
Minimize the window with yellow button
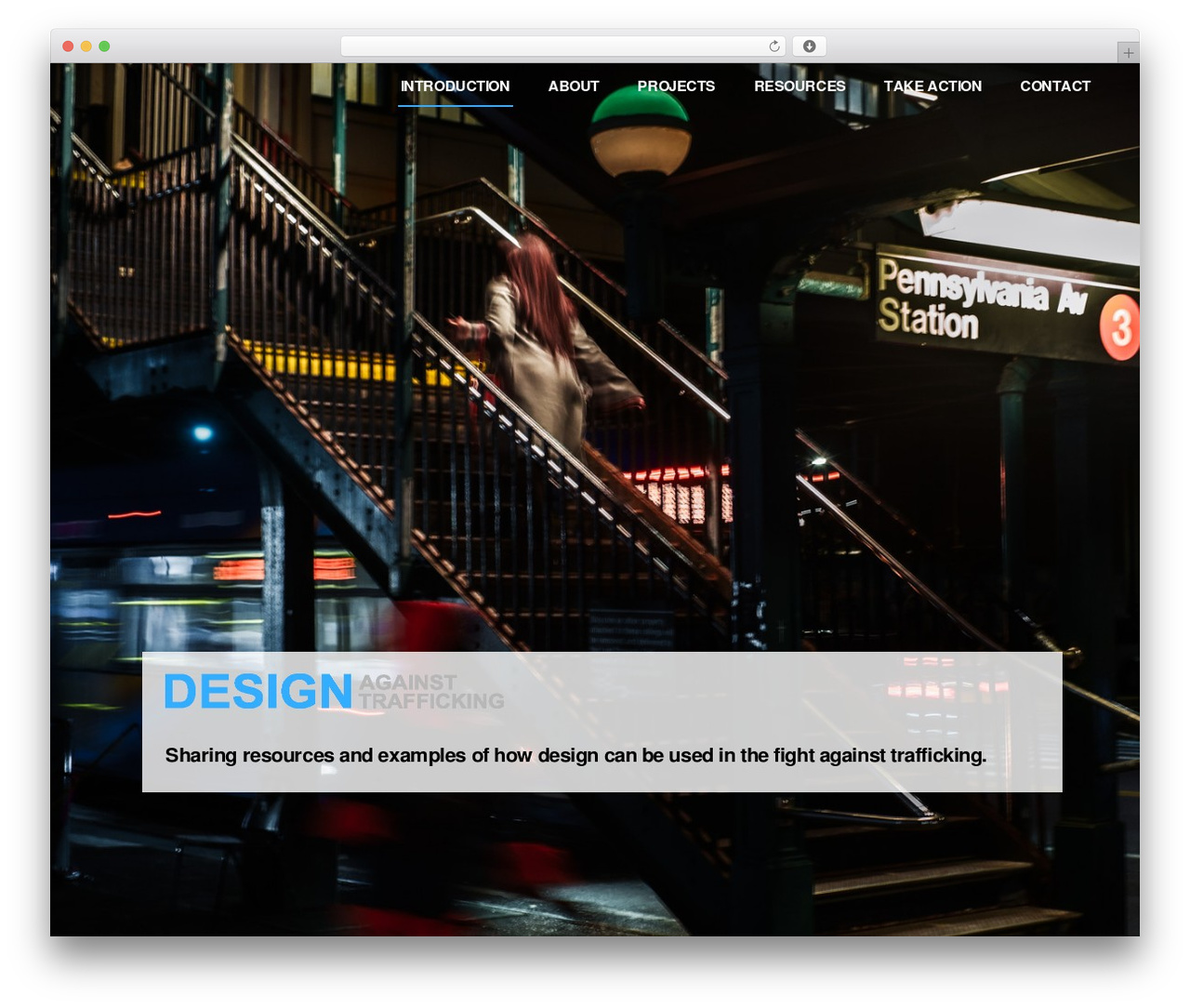pyautogui.click(x=86, y=46)
